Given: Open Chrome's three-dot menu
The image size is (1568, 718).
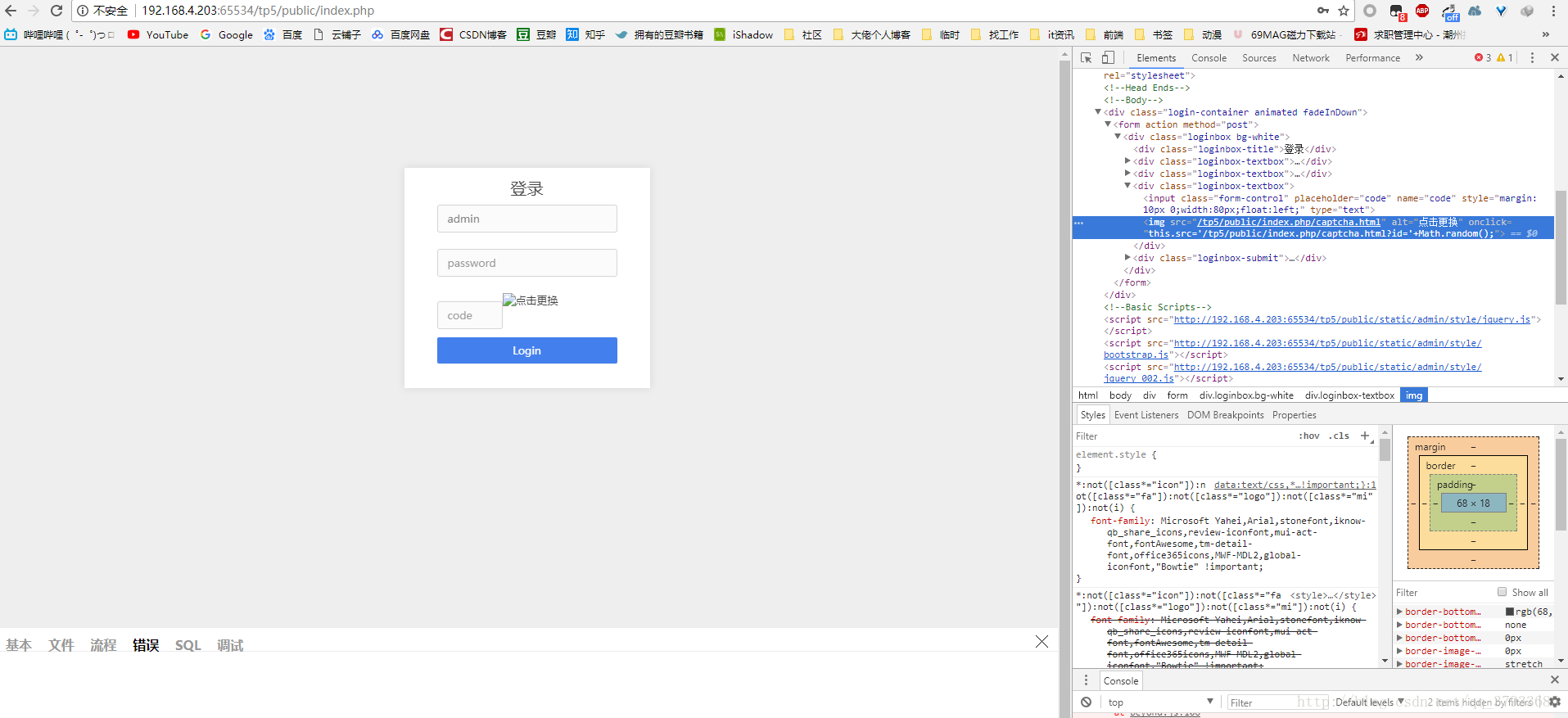Looking at the screenshot, I should pyautogui.click(x=1553, y=11).
